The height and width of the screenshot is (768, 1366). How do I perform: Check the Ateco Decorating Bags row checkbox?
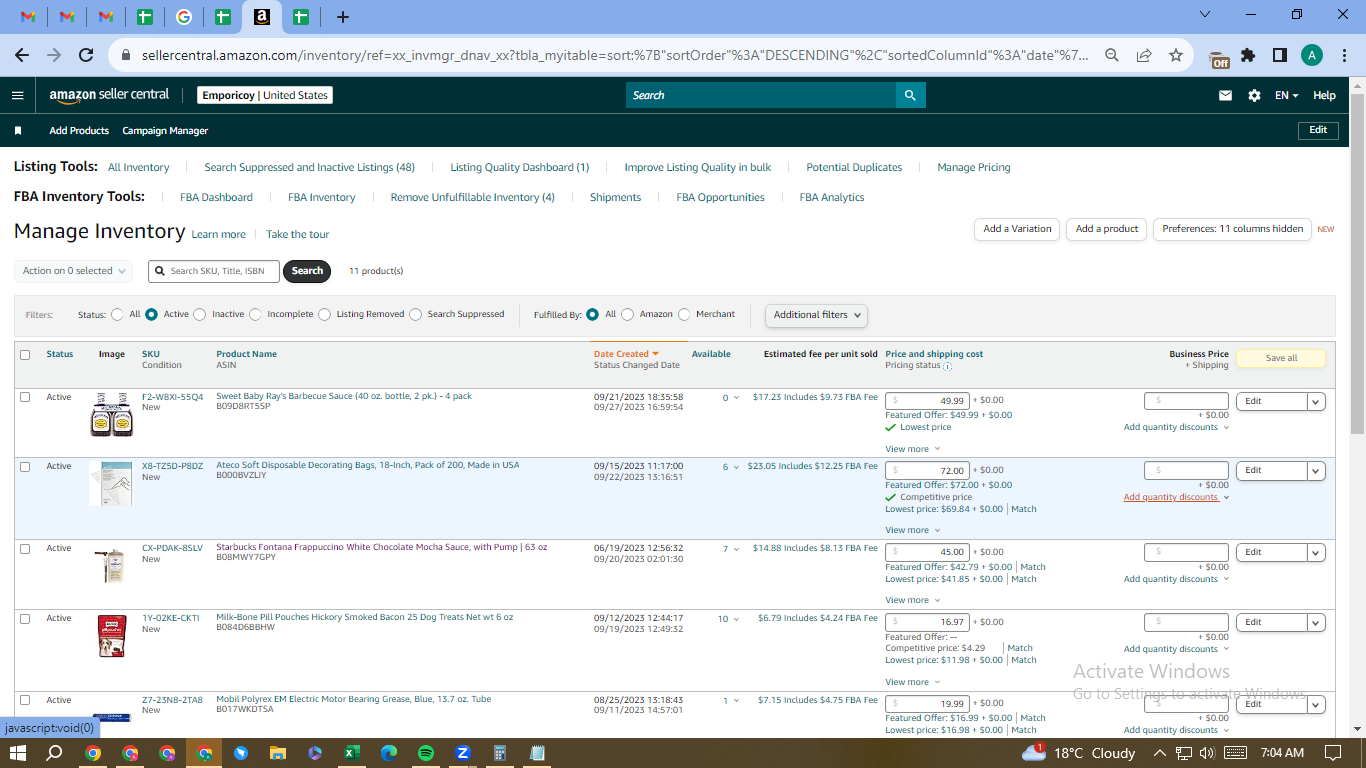click(25, 467)
